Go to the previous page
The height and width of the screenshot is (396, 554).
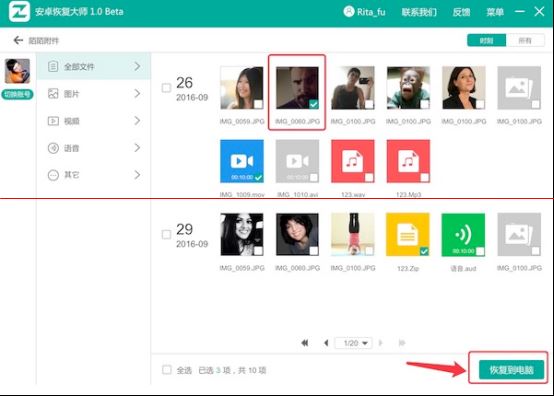coord(326,343)
